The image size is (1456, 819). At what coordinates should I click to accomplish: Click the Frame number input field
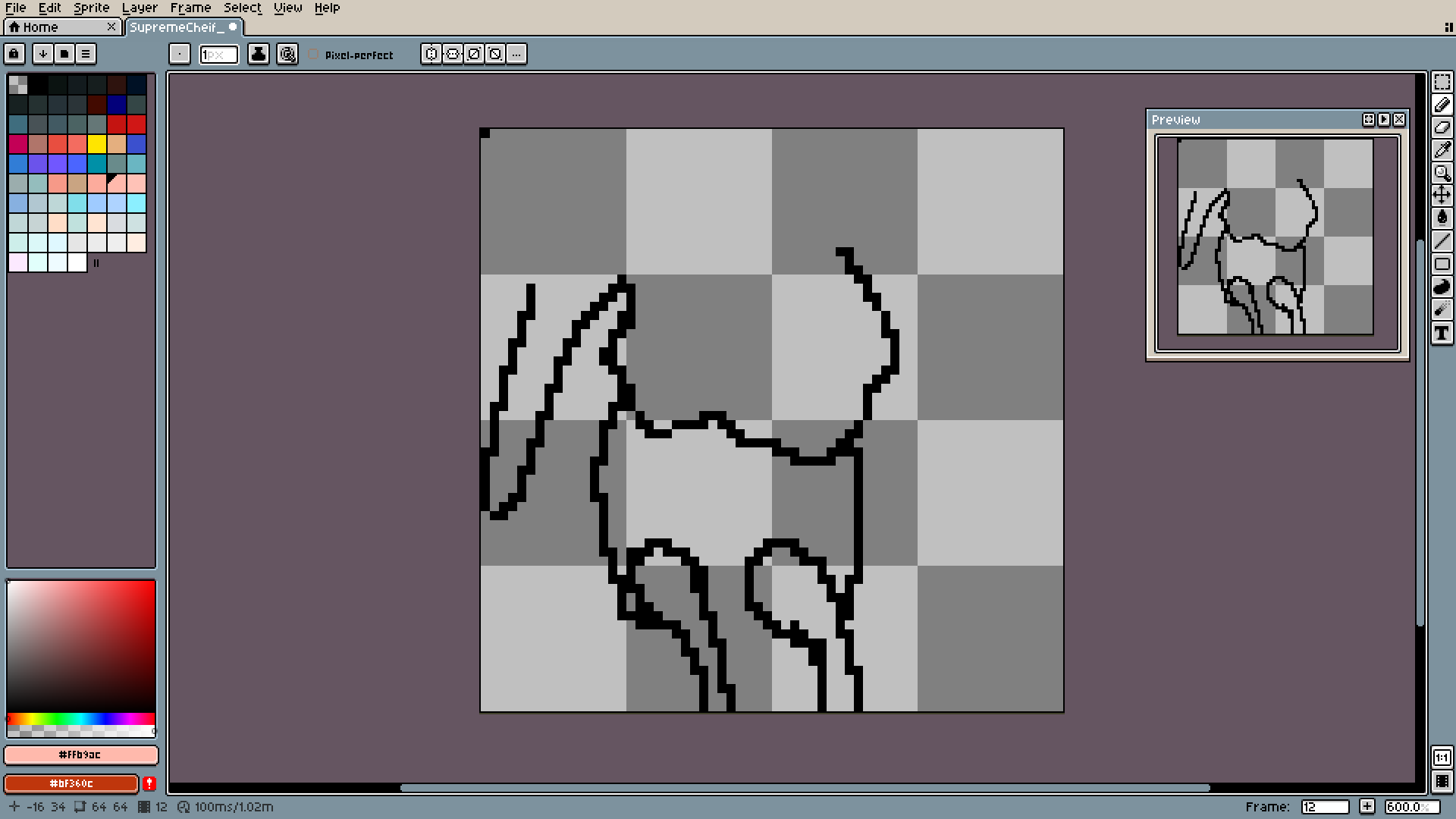tap(1324, 807)
